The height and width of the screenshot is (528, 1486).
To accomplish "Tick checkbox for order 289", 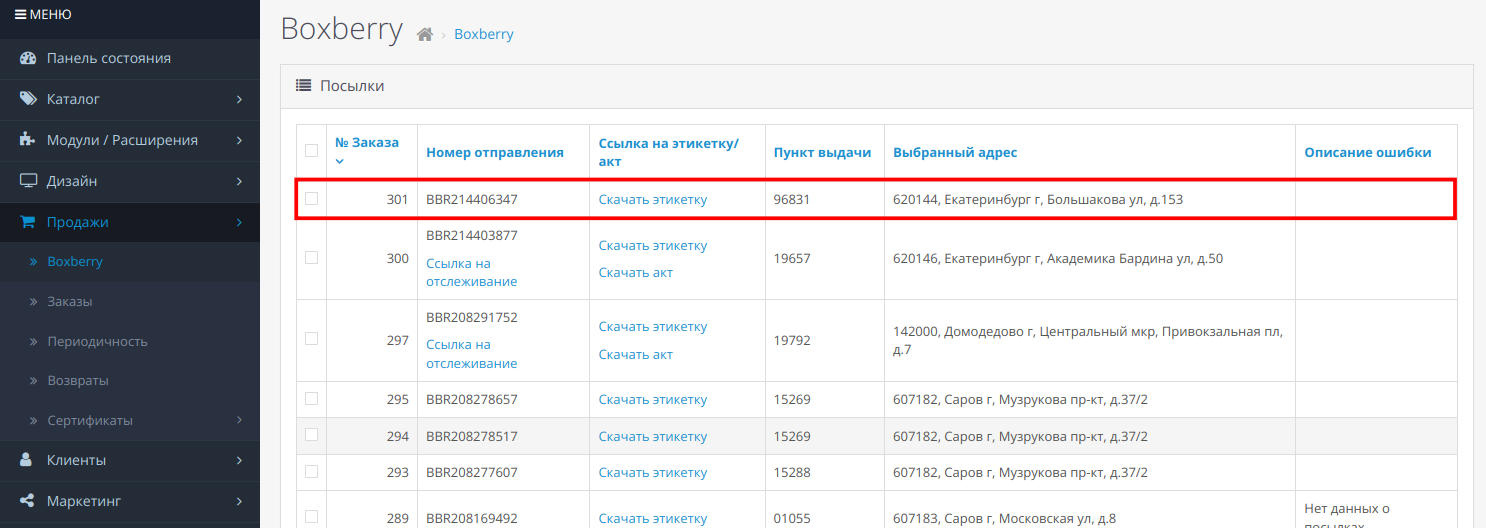I will pyautogui.click(x=311, y=517).
